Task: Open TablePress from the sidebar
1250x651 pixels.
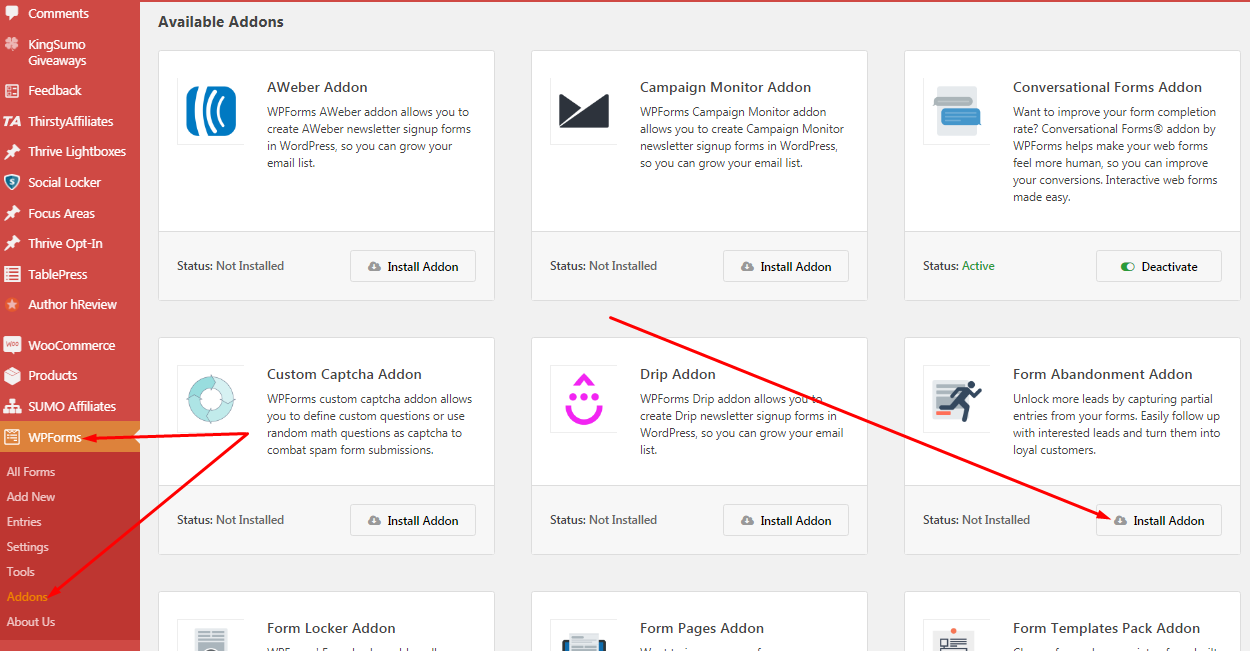Action: click(57, 274)
